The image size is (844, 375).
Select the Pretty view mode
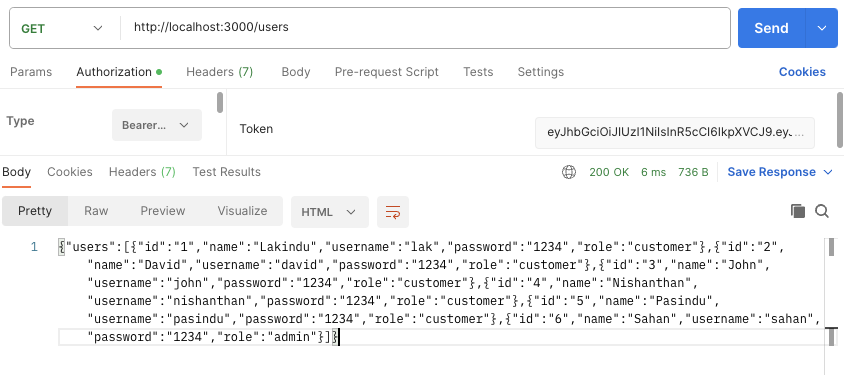click(35, 211)
